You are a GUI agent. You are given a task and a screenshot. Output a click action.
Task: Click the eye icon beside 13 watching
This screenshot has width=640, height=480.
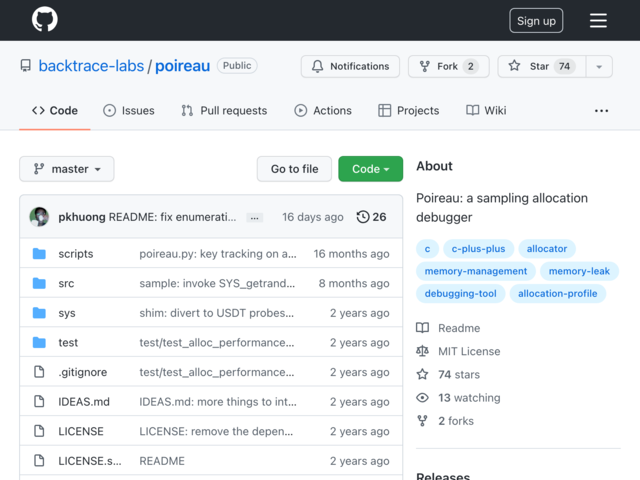422,398
